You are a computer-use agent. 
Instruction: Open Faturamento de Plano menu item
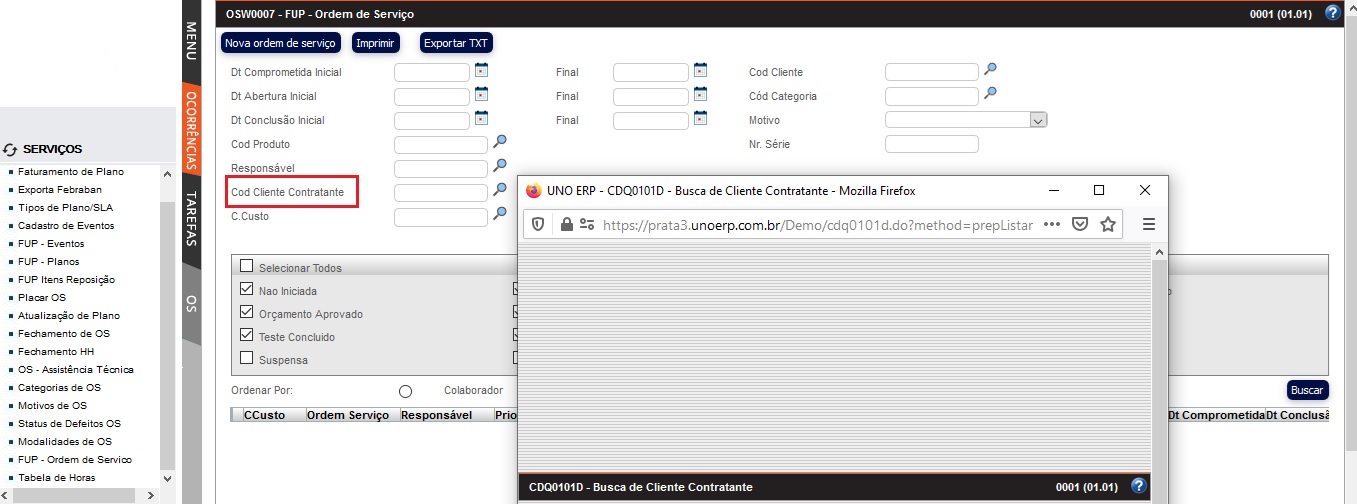[x=71, y=171]
